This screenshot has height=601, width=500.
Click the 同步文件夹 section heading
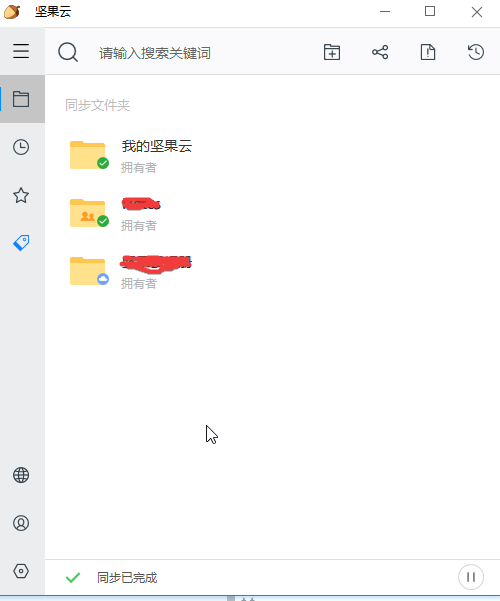point(97,105)
